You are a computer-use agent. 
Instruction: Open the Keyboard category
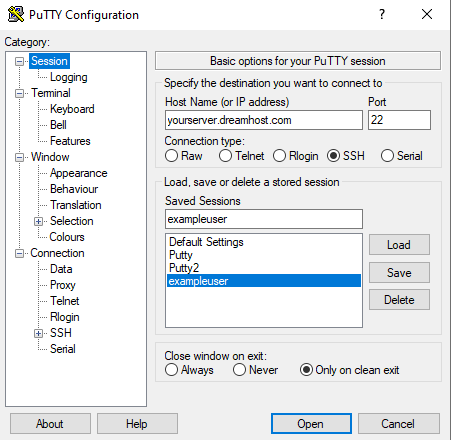click(x=72, y=109)
